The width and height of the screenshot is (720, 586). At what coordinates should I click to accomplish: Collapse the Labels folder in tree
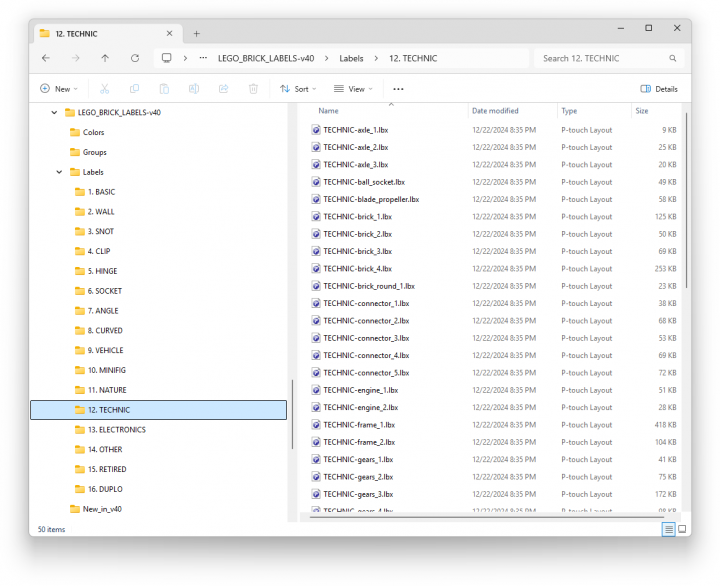tap(59, 172)
